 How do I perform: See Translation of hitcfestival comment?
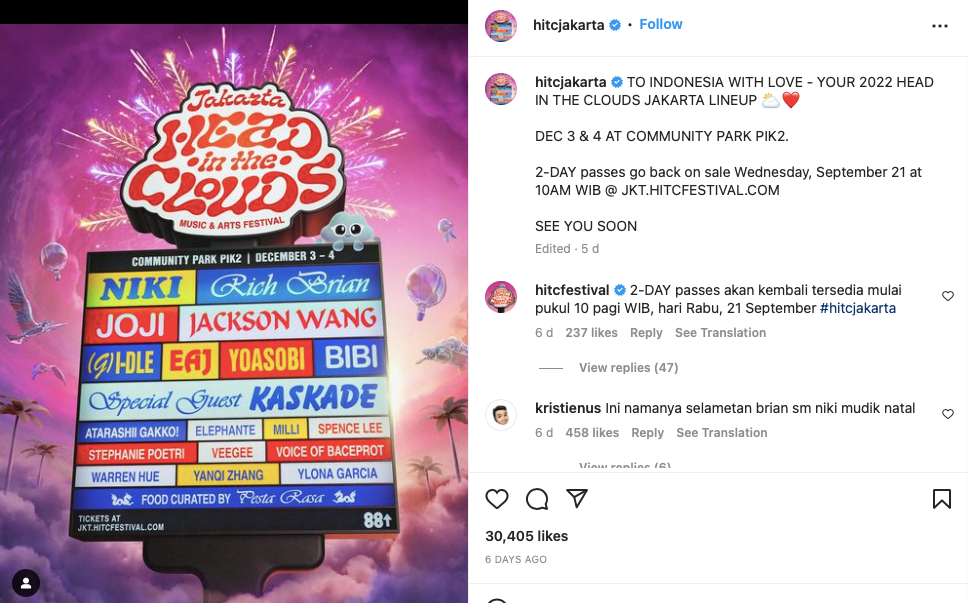(720, 333)
